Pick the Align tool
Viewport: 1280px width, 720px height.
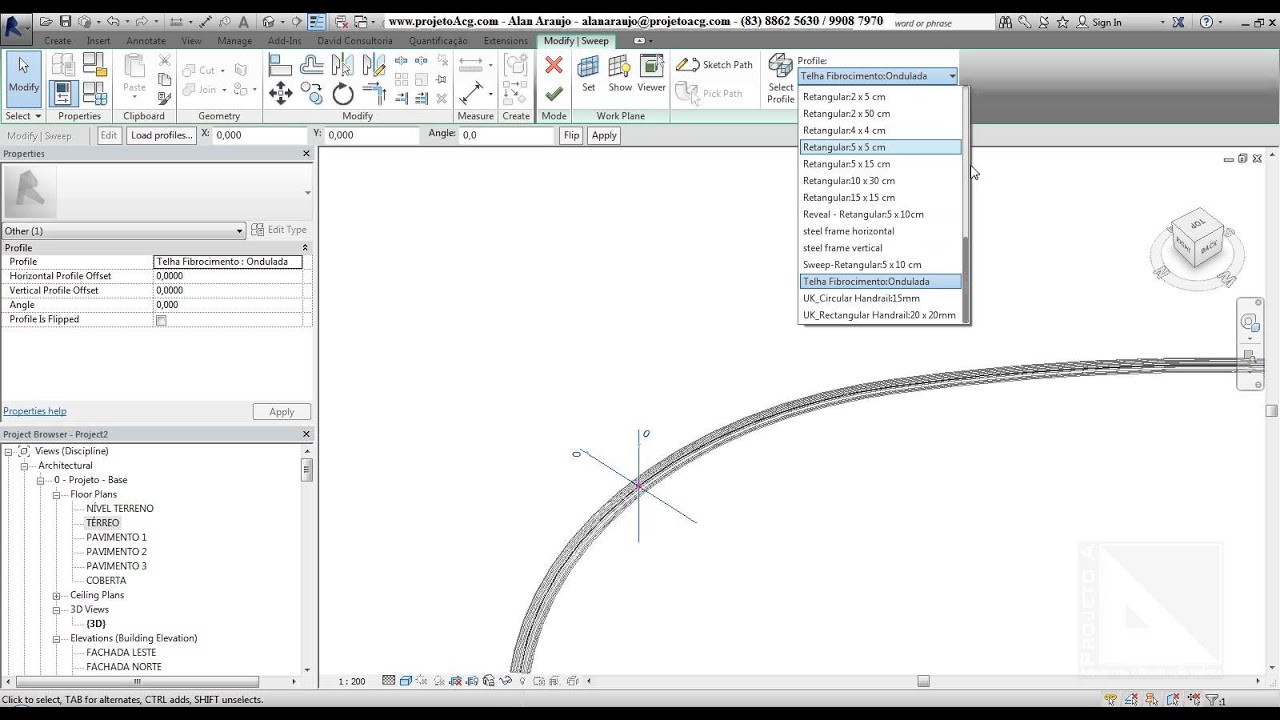[x=281, y=65]
